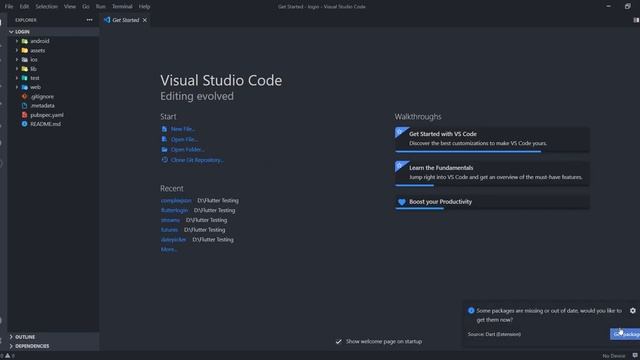The height and width of the screenshot is (360, 640).
Task: Click the VS Code icon on Get Started tab
Action: [107, 20]
